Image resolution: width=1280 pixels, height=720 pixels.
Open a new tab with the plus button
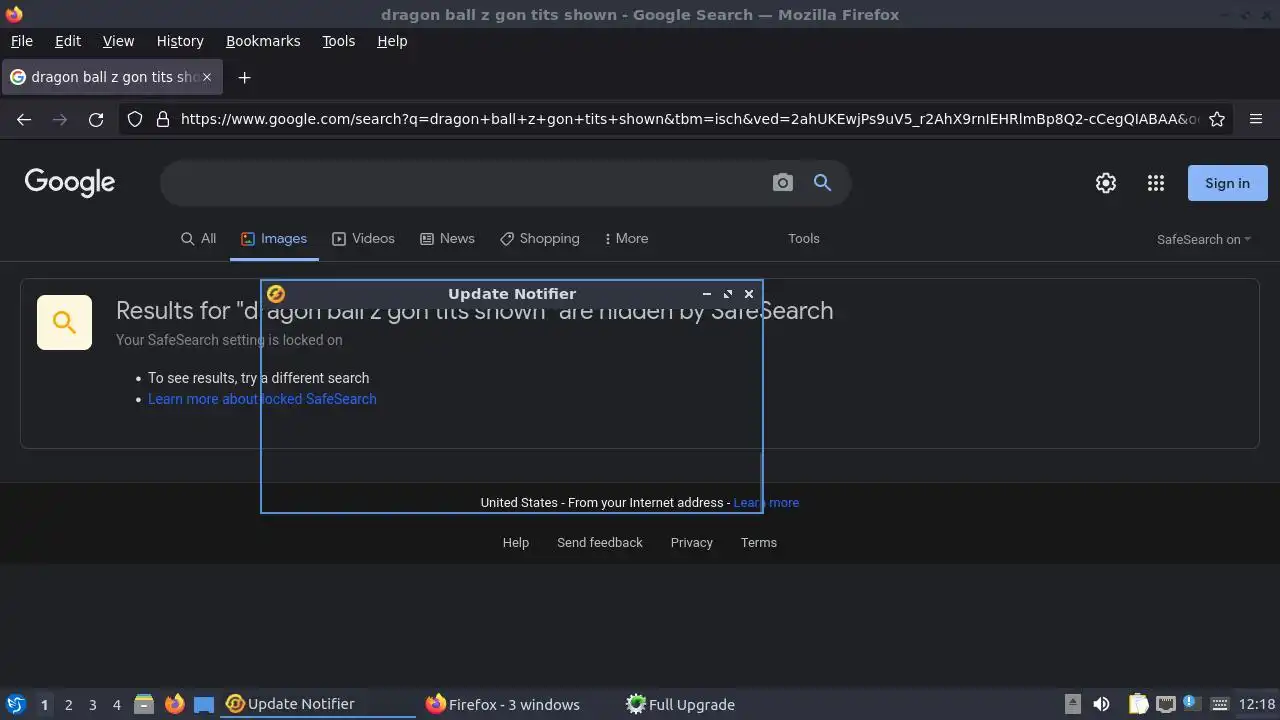(x=244, y=77)
